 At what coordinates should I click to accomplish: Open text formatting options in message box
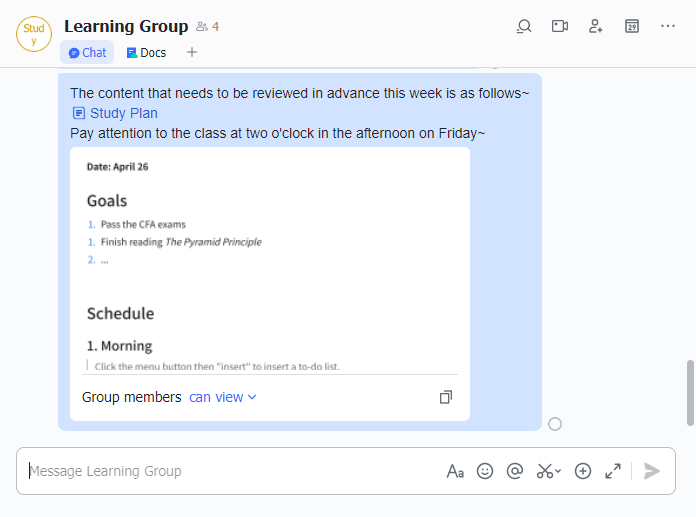coord(455,471)
